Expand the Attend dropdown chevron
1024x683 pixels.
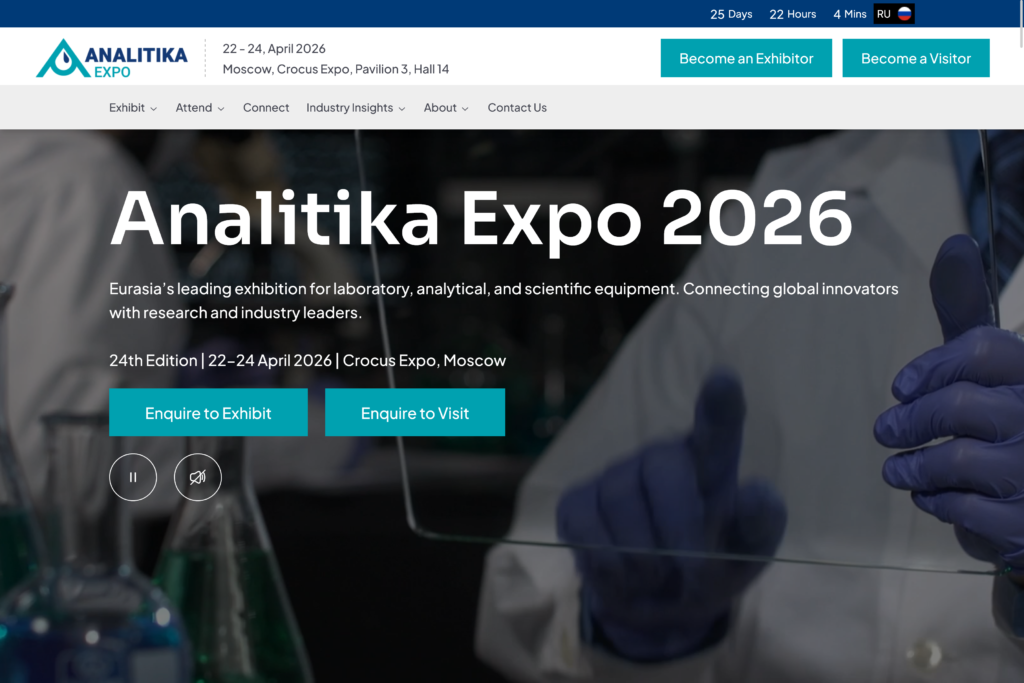click(221, 108)
